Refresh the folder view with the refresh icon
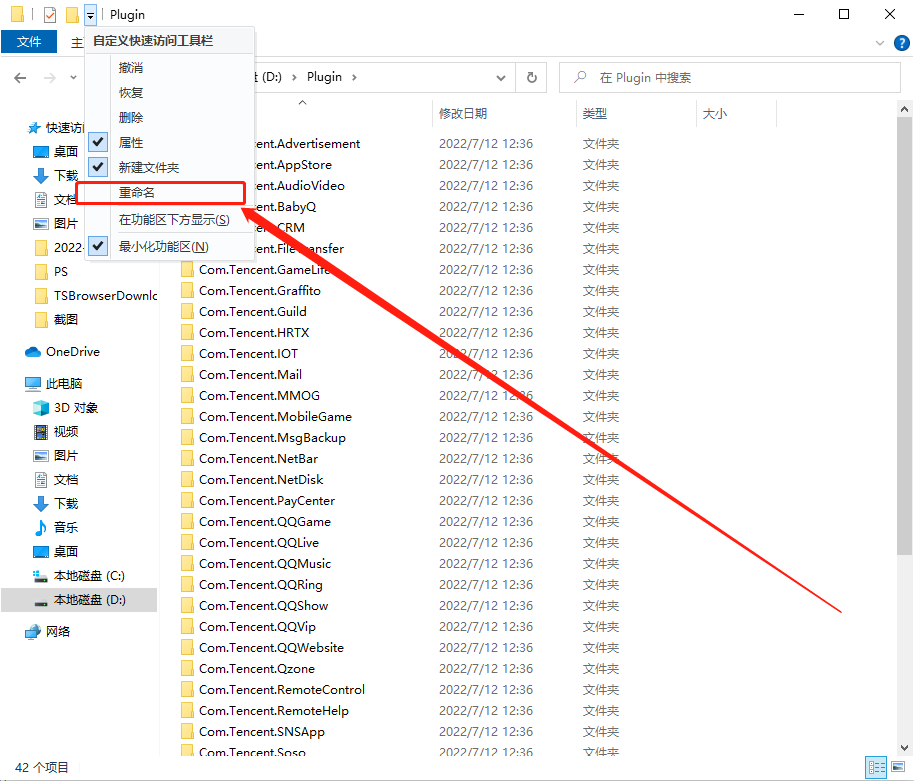 point(531,77)
